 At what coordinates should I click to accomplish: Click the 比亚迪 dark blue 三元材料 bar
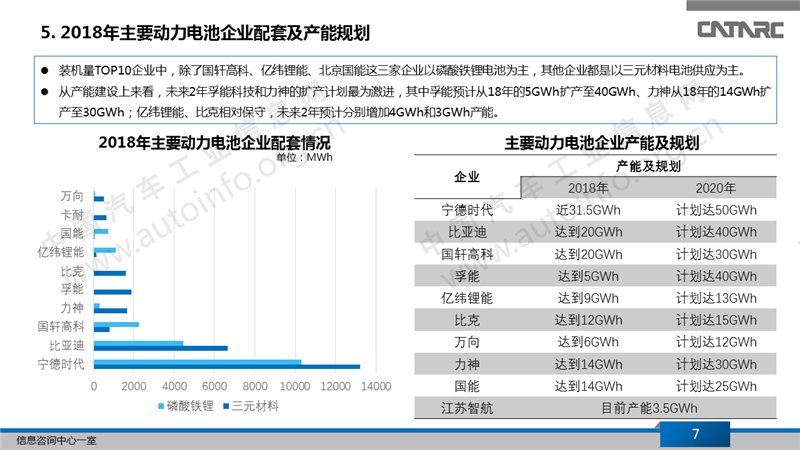(x=161, y=348)
